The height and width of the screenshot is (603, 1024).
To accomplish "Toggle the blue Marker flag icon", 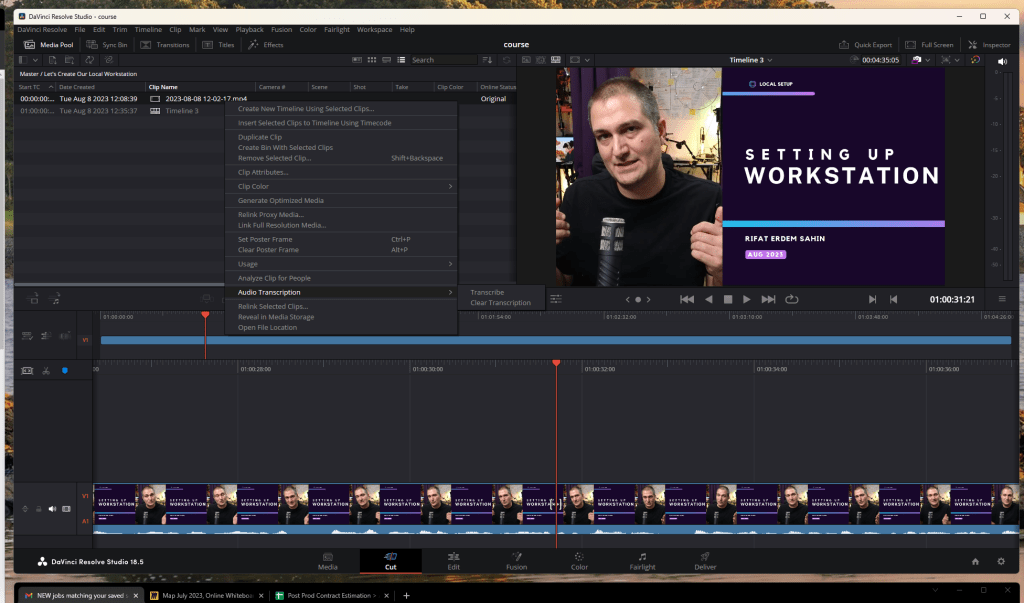I will point(65,370).
